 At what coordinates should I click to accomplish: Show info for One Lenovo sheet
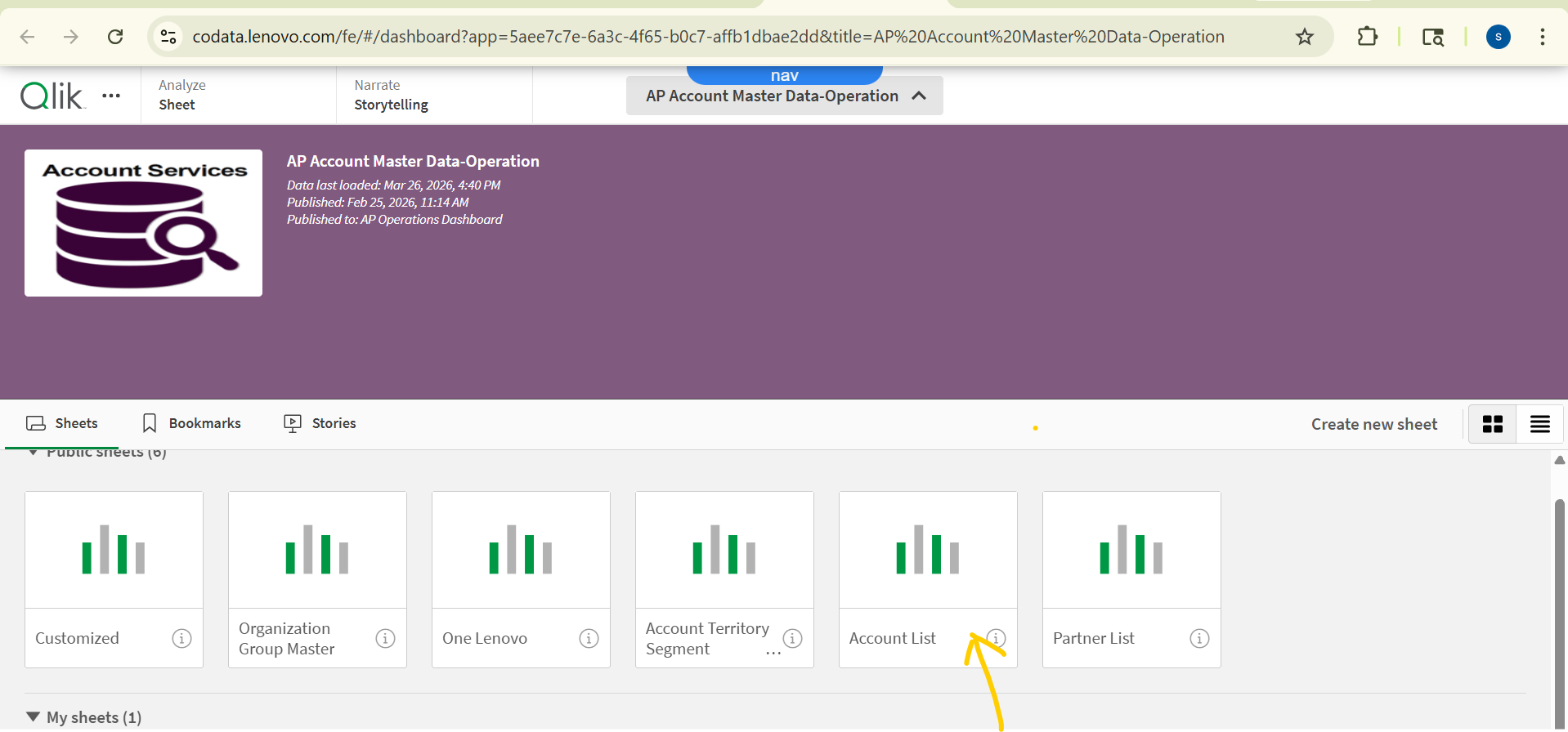[589, 638]
